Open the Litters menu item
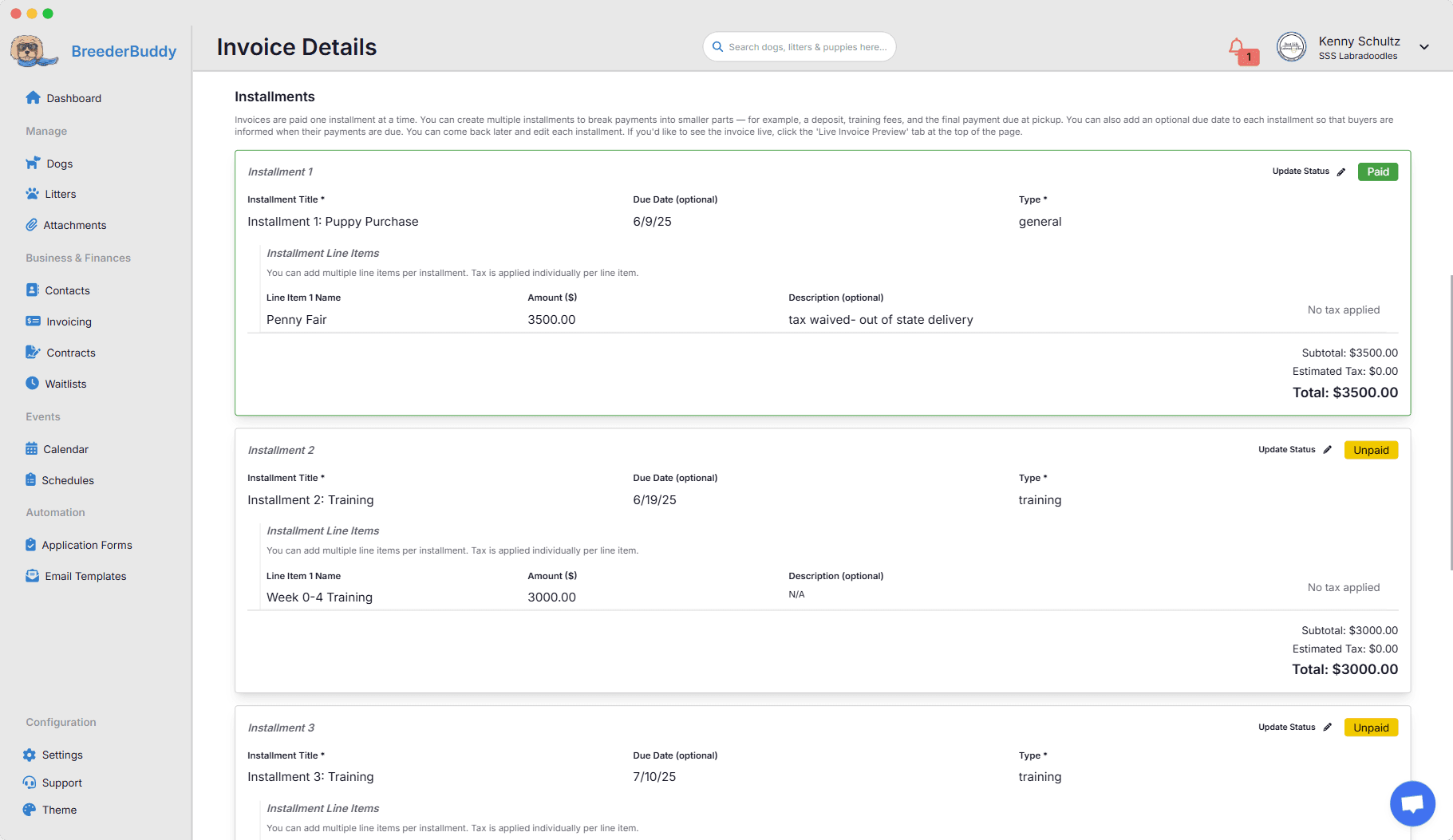This screenshot has width=1453, height=840. pyautogui.click(x=51, y=194)
